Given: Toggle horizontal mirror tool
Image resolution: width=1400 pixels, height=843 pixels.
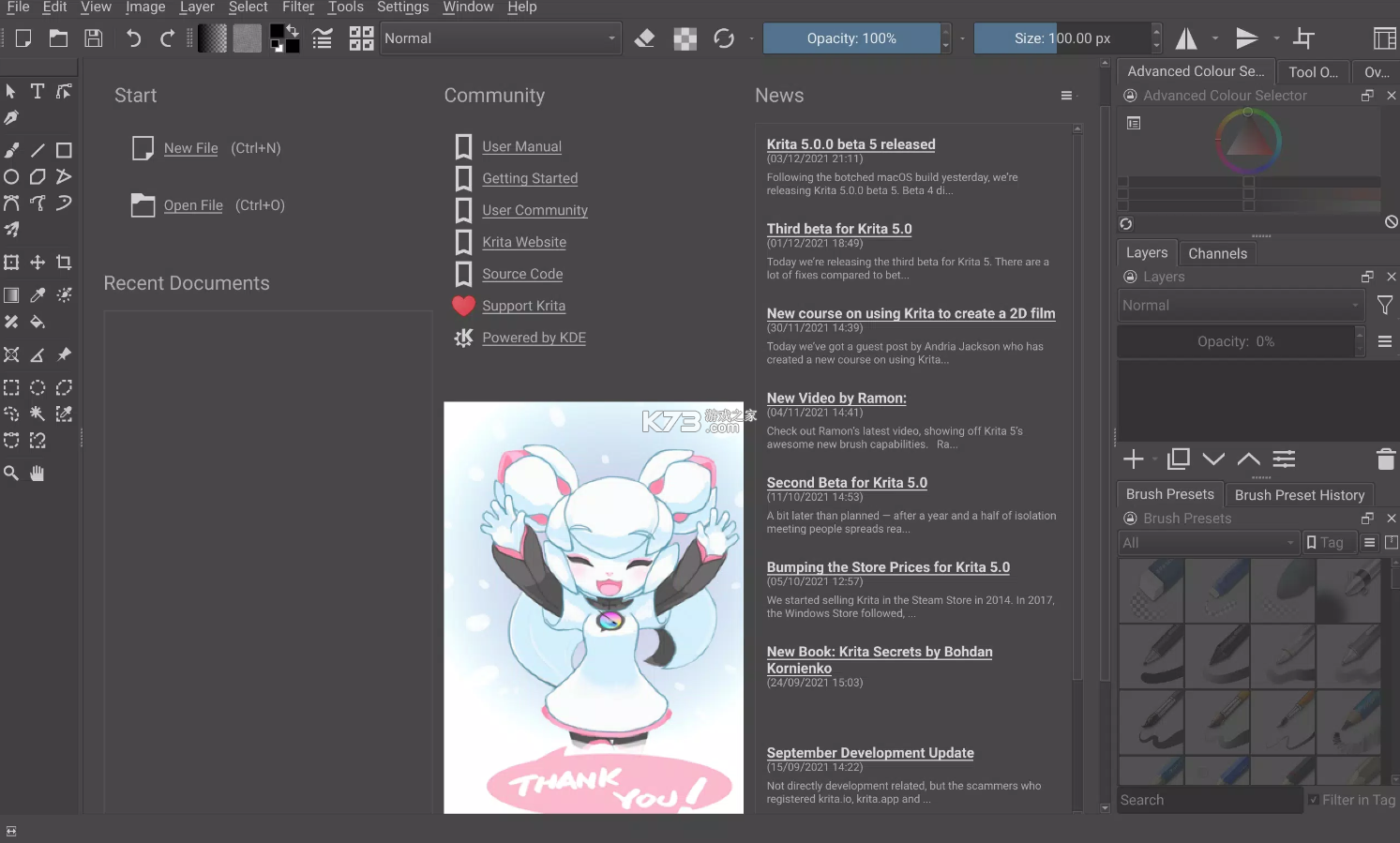Looking at the screenshot, I should coord(1186,38).
